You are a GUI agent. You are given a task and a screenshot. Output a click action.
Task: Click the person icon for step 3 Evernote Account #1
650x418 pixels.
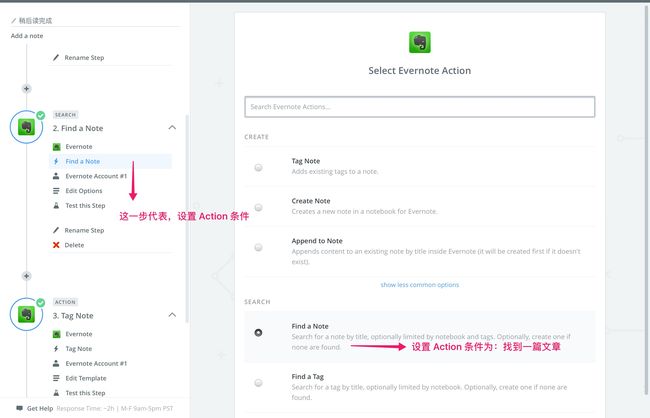click(x=56, y=363)
